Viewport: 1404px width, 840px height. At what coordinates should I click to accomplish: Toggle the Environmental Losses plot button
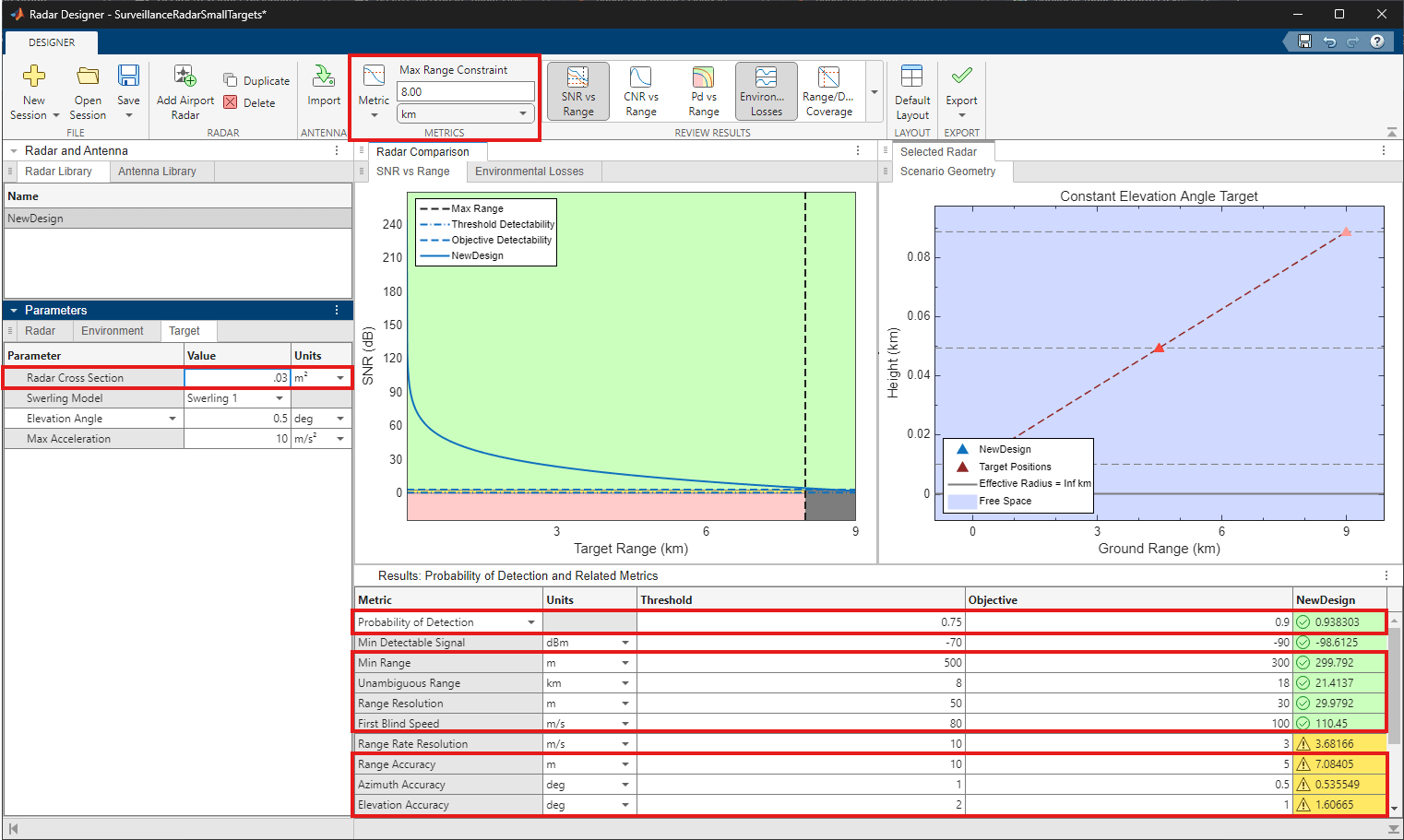(x=766, y=90)
